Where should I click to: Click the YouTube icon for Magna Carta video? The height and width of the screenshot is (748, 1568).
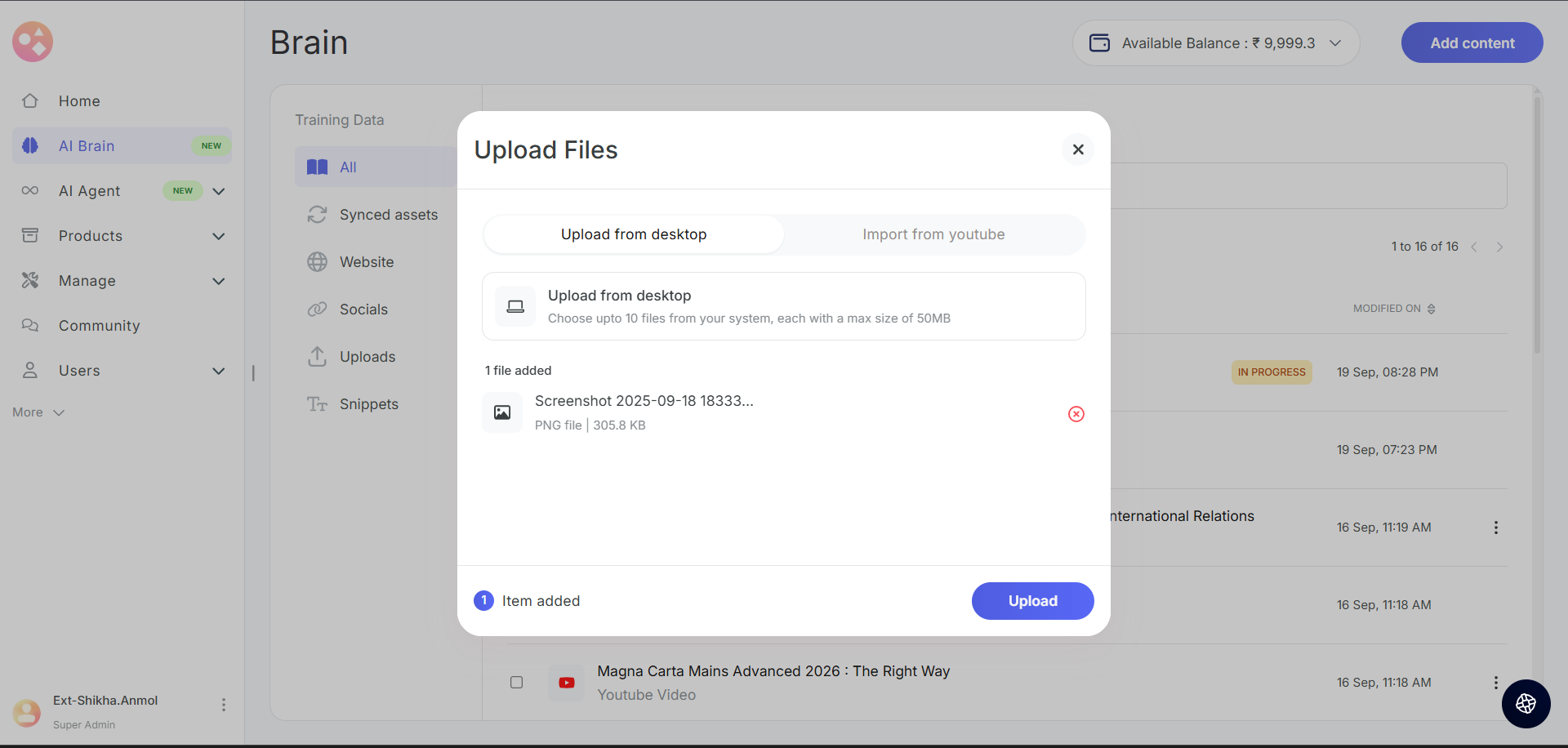pos(566,683)
